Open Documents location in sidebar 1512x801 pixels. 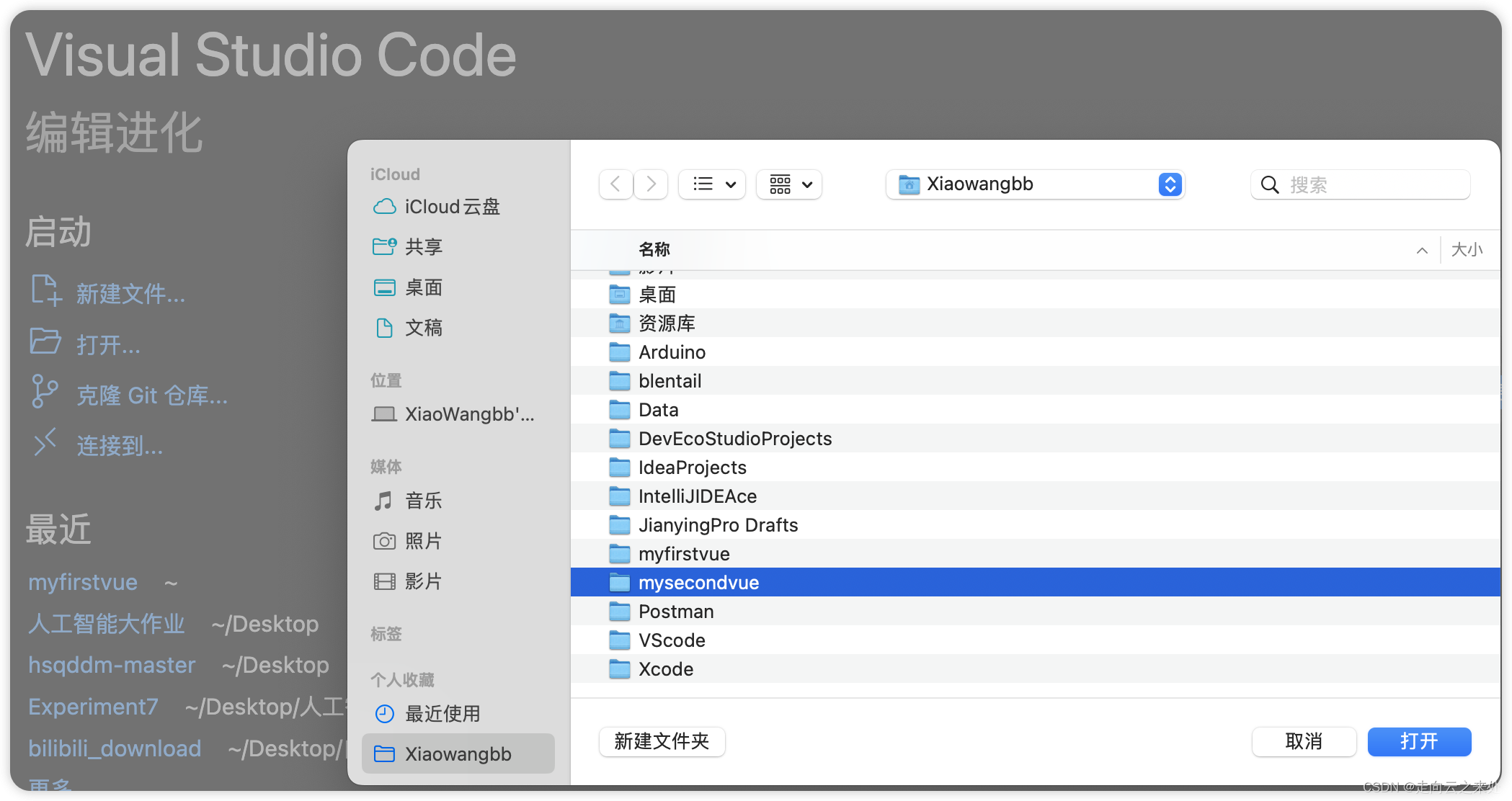pos(423,328)
